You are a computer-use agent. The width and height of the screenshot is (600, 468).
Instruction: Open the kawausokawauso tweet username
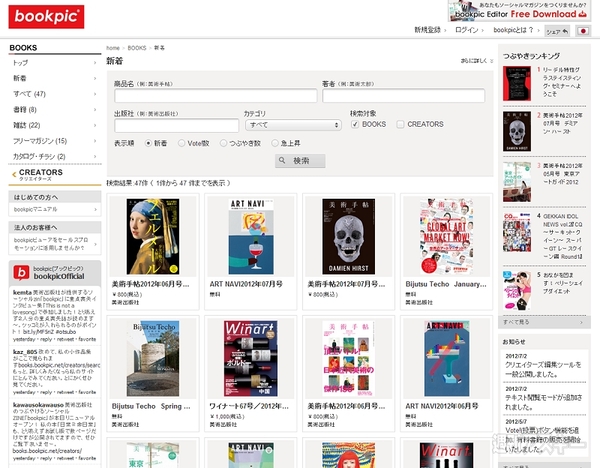tap(38, 404)
